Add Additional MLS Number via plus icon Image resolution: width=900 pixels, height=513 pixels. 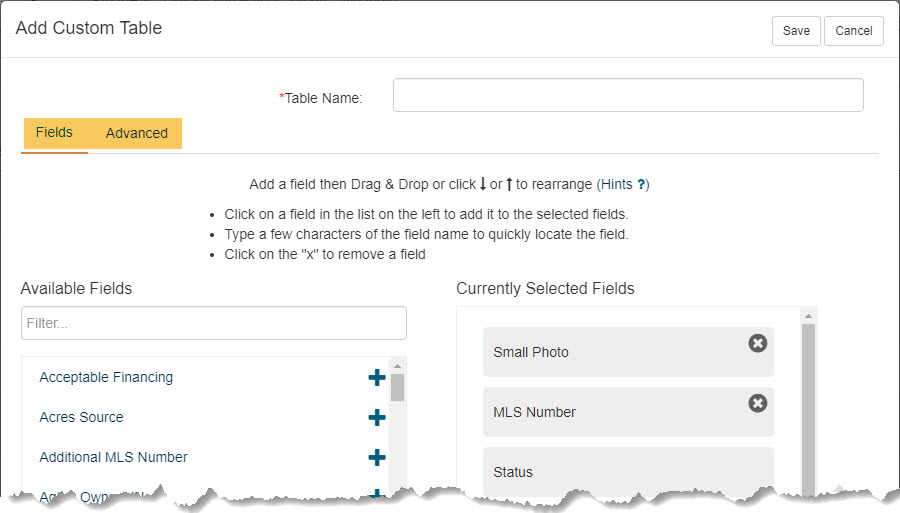pos(377,457)
